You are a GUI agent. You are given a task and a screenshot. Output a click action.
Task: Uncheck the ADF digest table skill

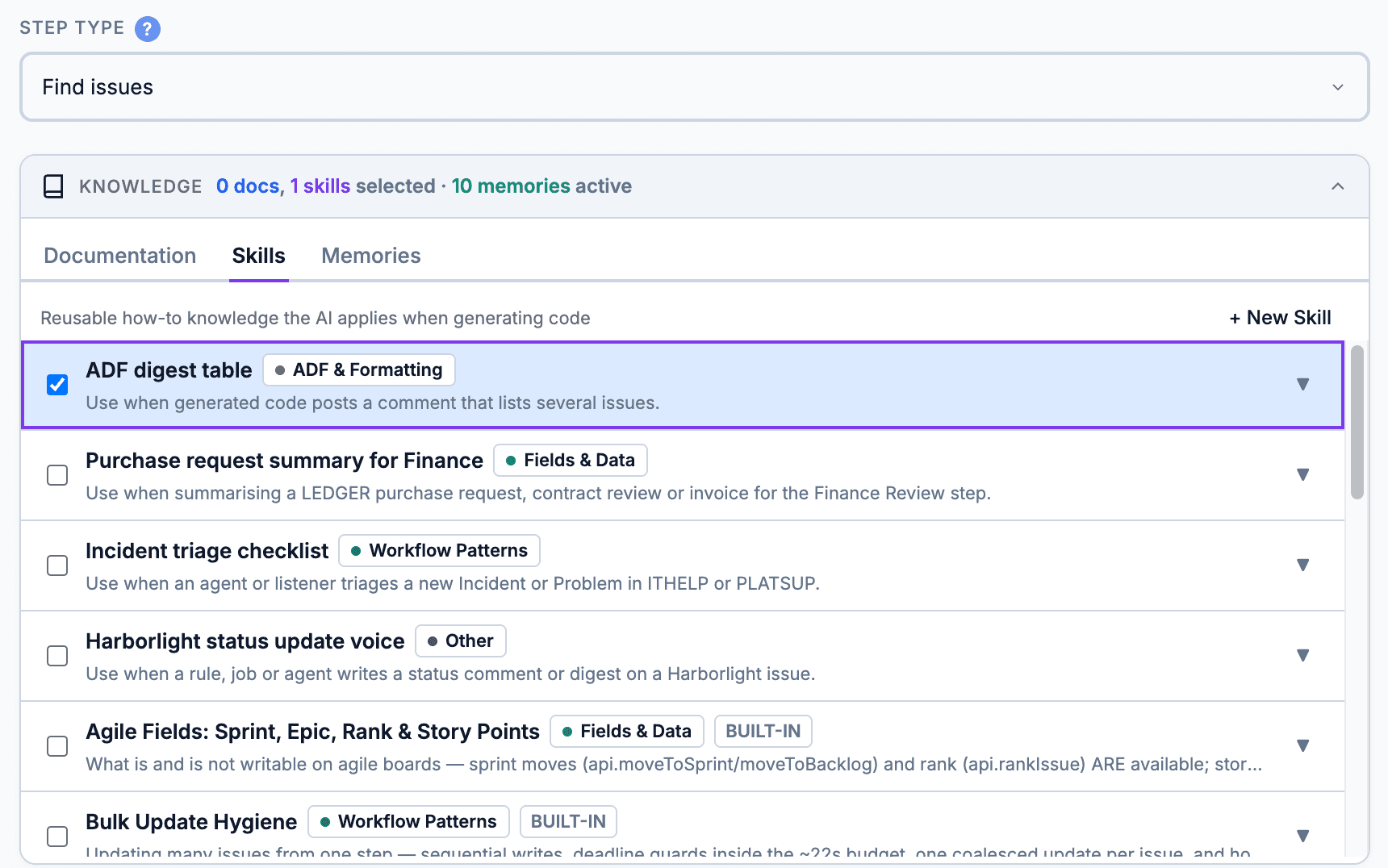(x=57, y=385)
